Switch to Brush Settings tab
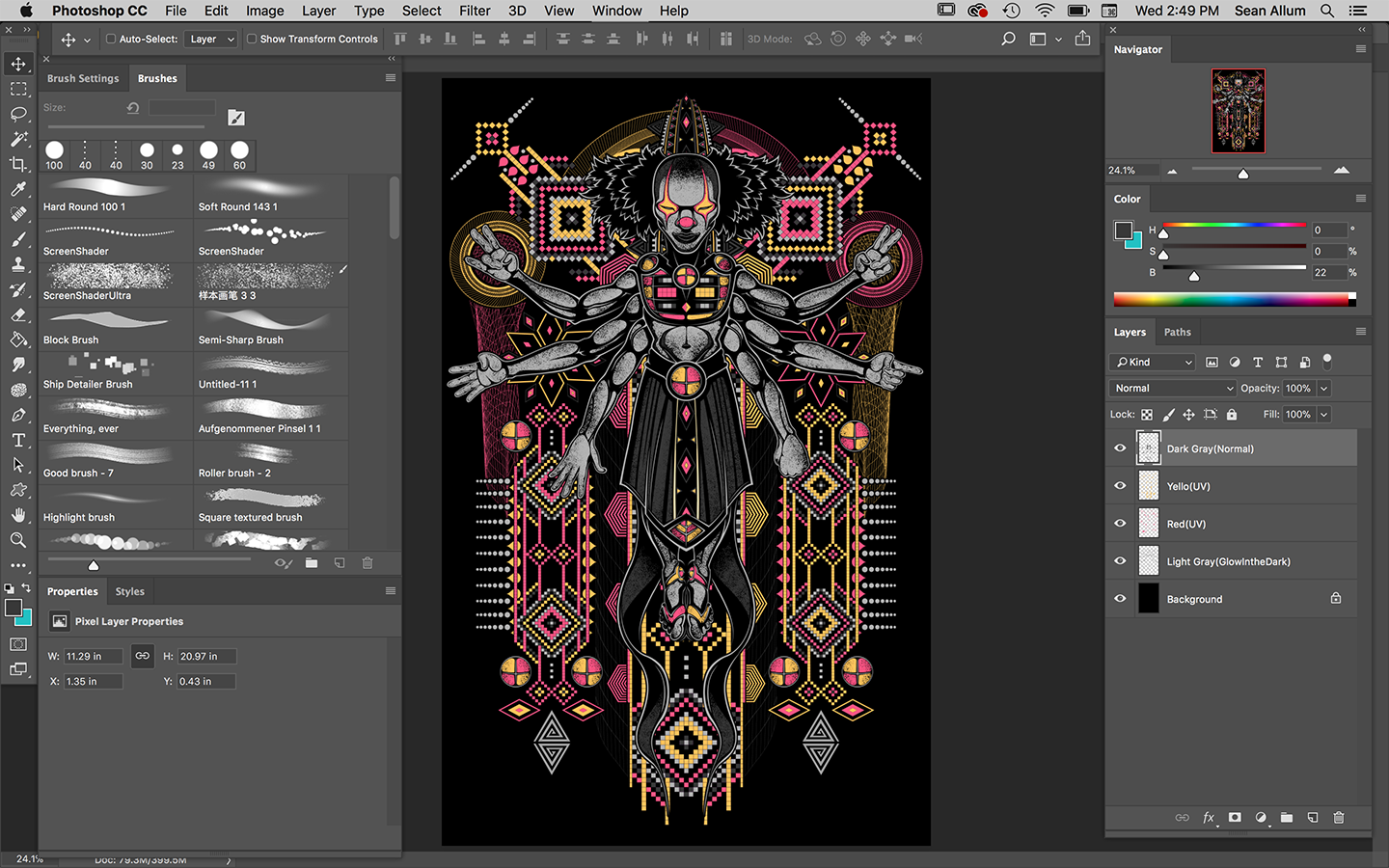This screenshot has width=1389, height=868. (83, 78)
